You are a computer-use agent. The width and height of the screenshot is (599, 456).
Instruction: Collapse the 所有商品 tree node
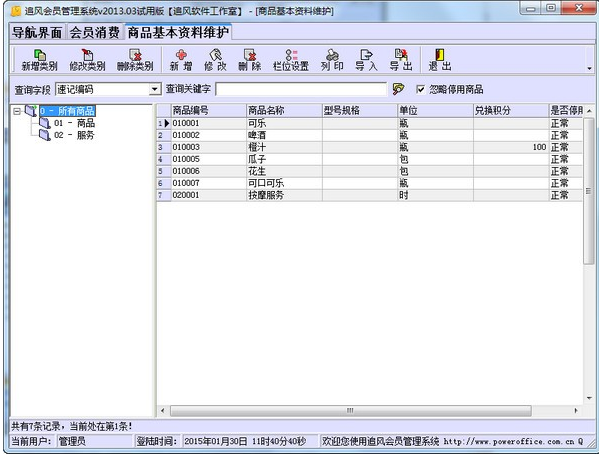click(x=17, y=111)
